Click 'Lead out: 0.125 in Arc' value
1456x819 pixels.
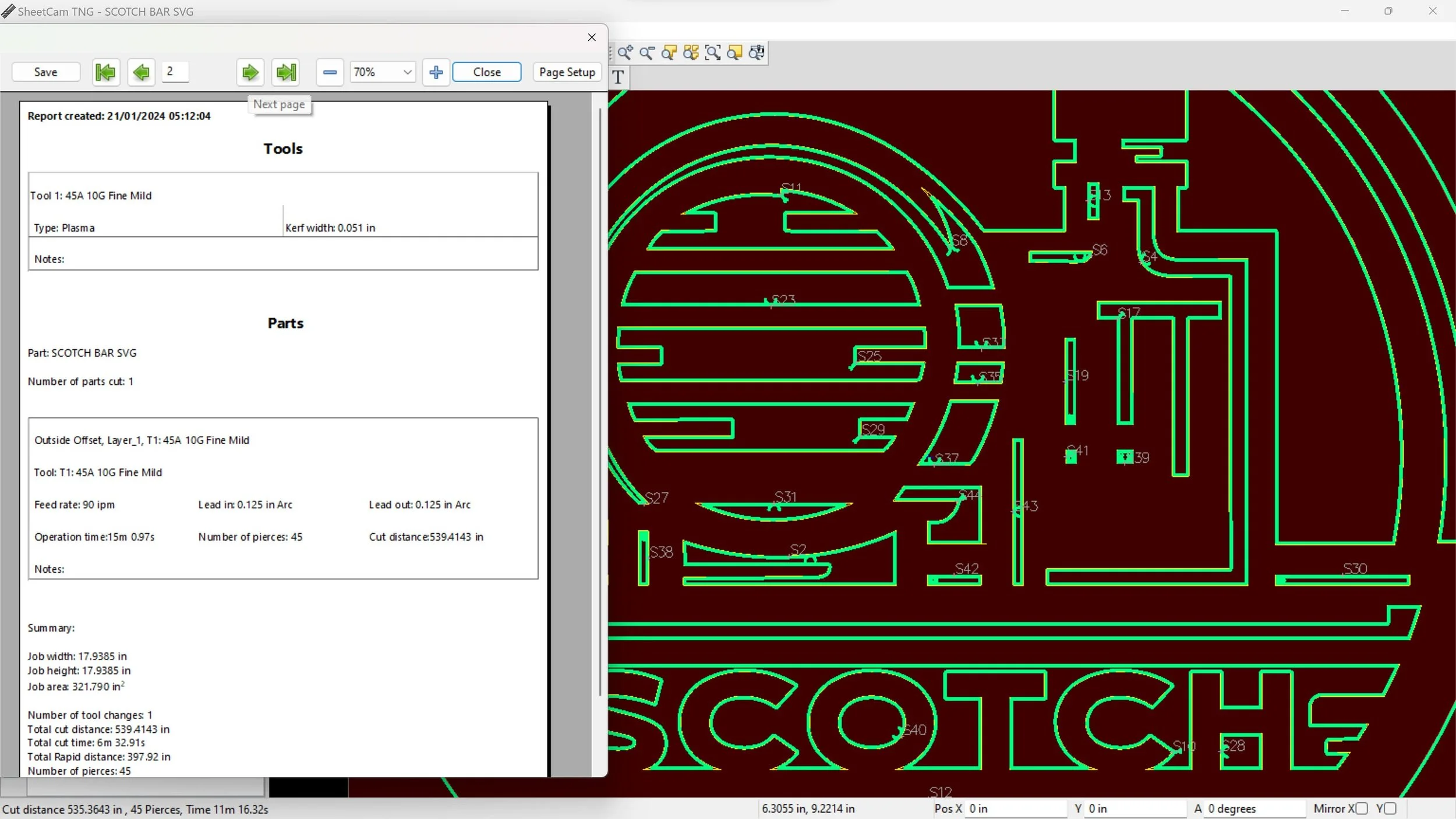coord(419,505)
